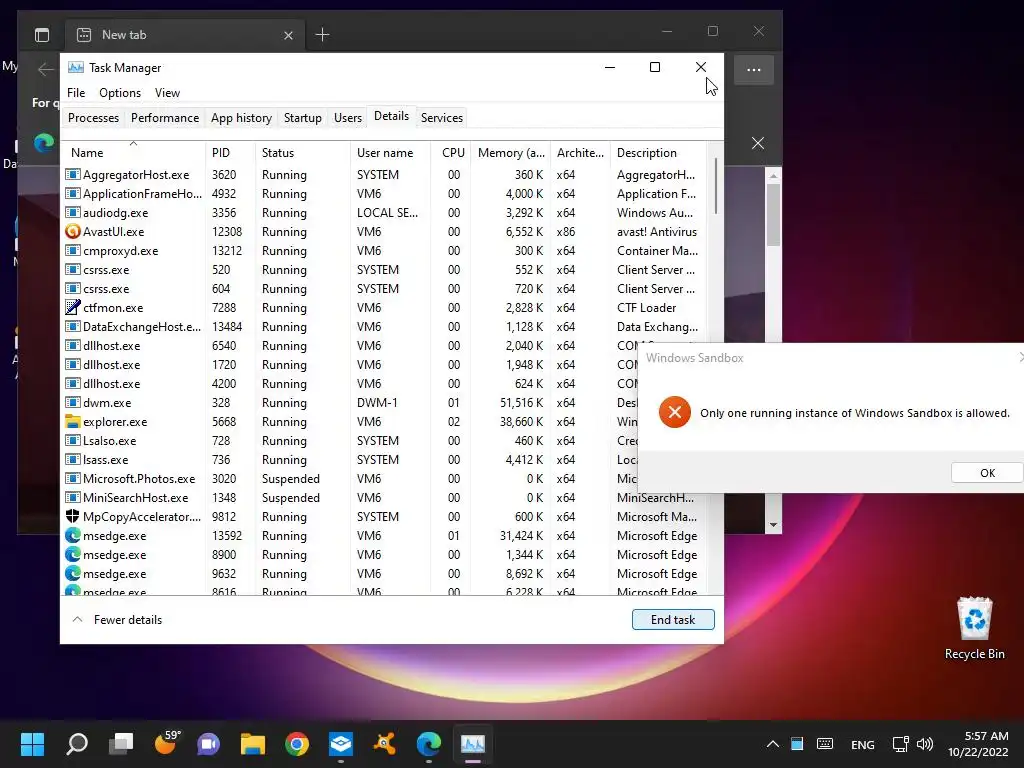Switch to the Processes tab
This screenshot has width=1024, height=768.
click(x=93, y=118)
